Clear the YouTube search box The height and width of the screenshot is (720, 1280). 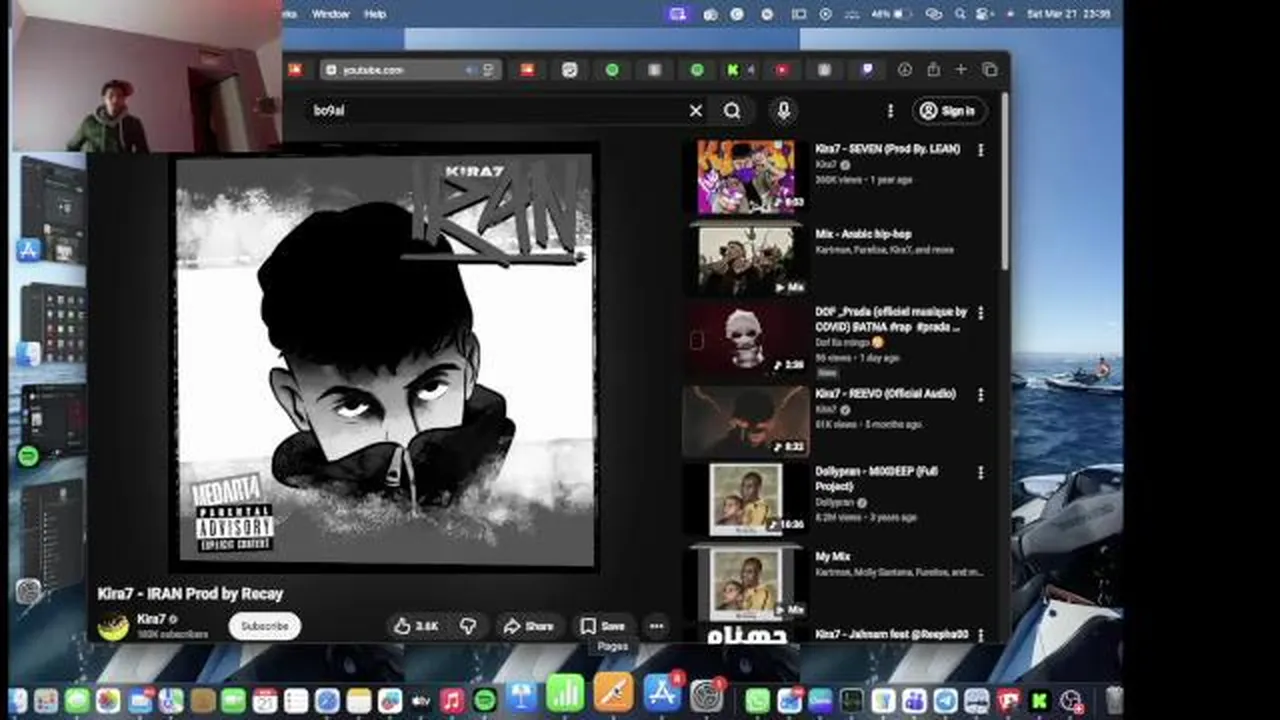(696, 111)
